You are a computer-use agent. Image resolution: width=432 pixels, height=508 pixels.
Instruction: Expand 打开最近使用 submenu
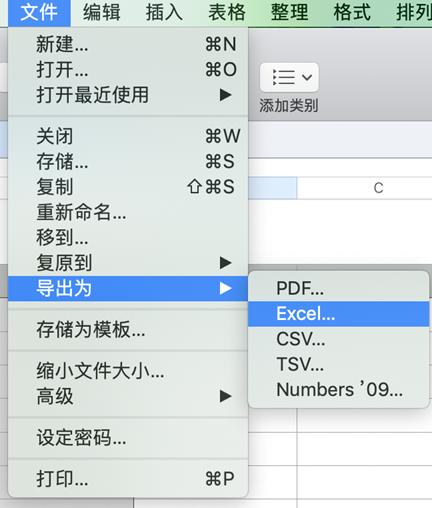128,95
